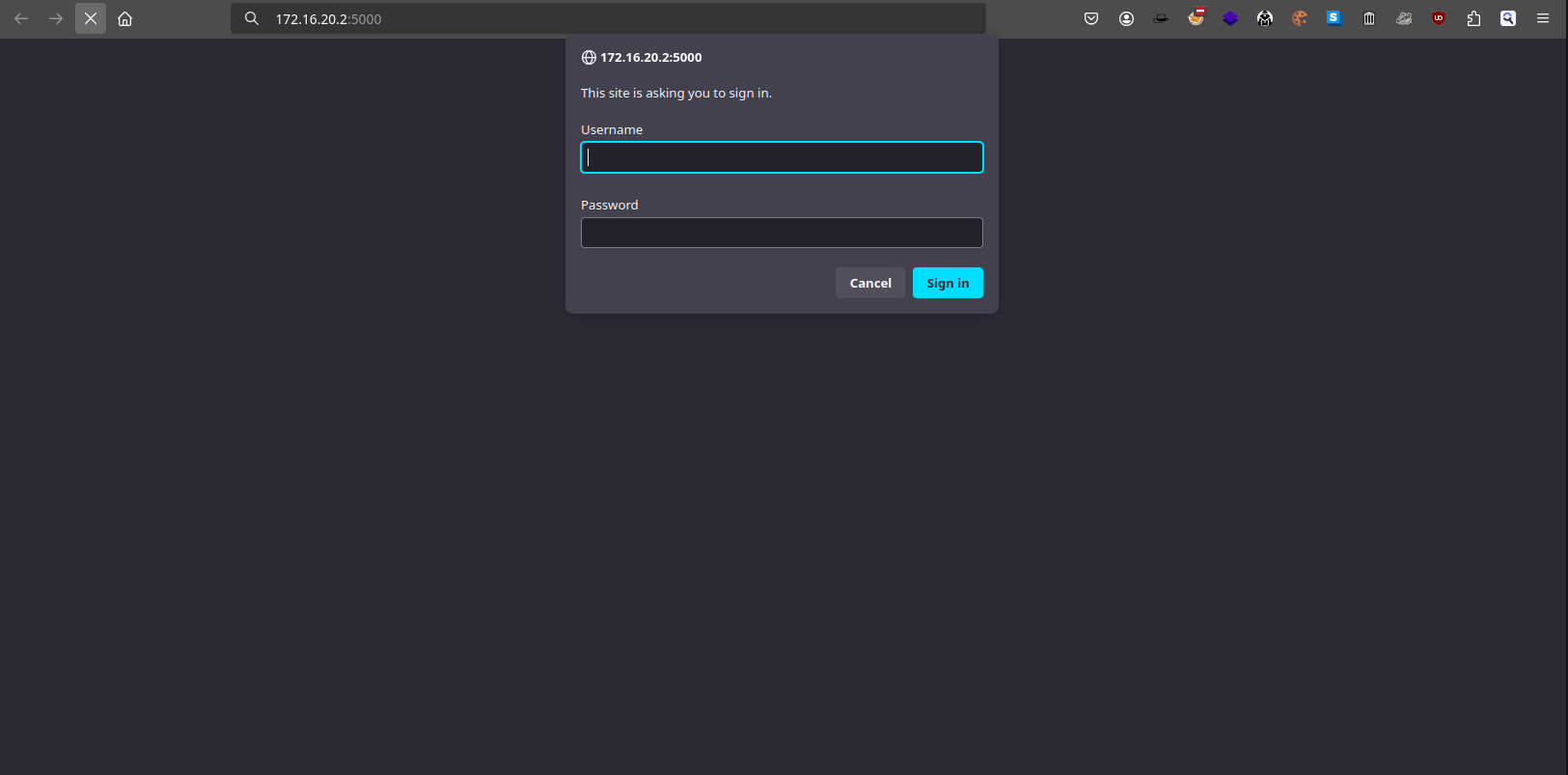Open the Firefox hamburger application menu
The height and width of the screenshot is (775, 1568).
click(x=1543, y=18)
